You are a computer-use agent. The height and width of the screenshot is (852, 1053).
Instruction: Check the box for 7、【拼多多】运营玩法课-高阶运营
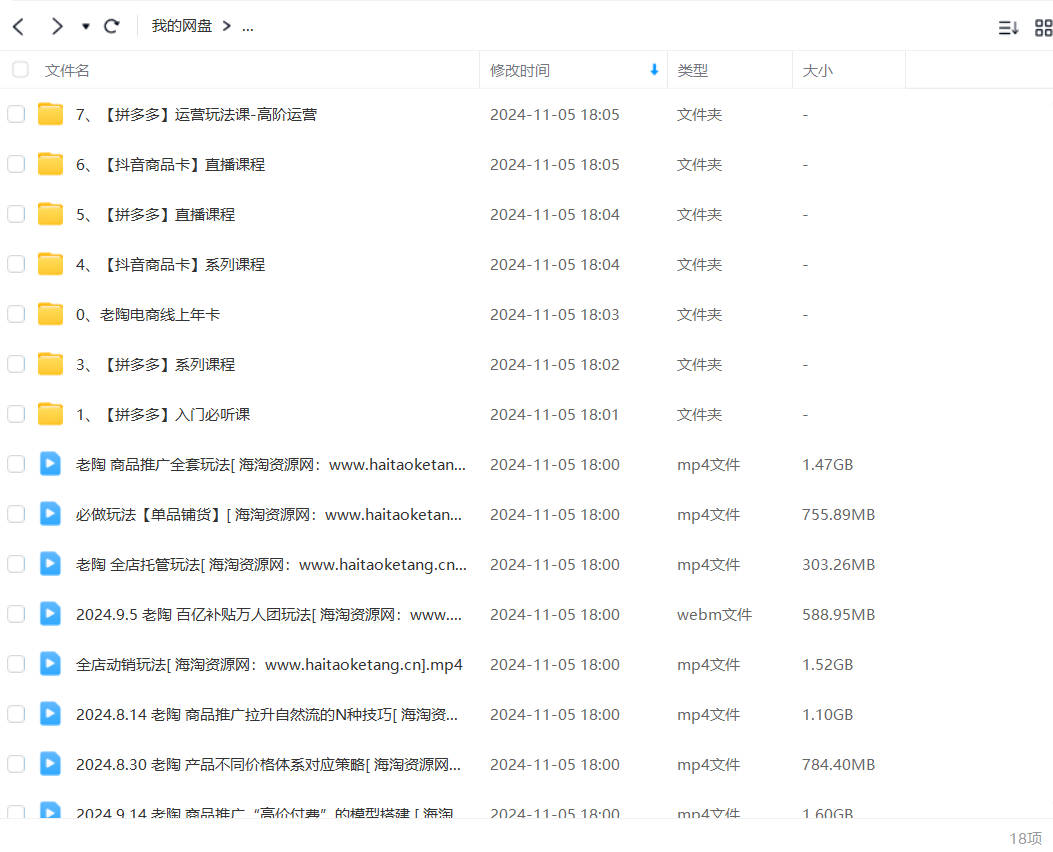click(x=16, y=114)
